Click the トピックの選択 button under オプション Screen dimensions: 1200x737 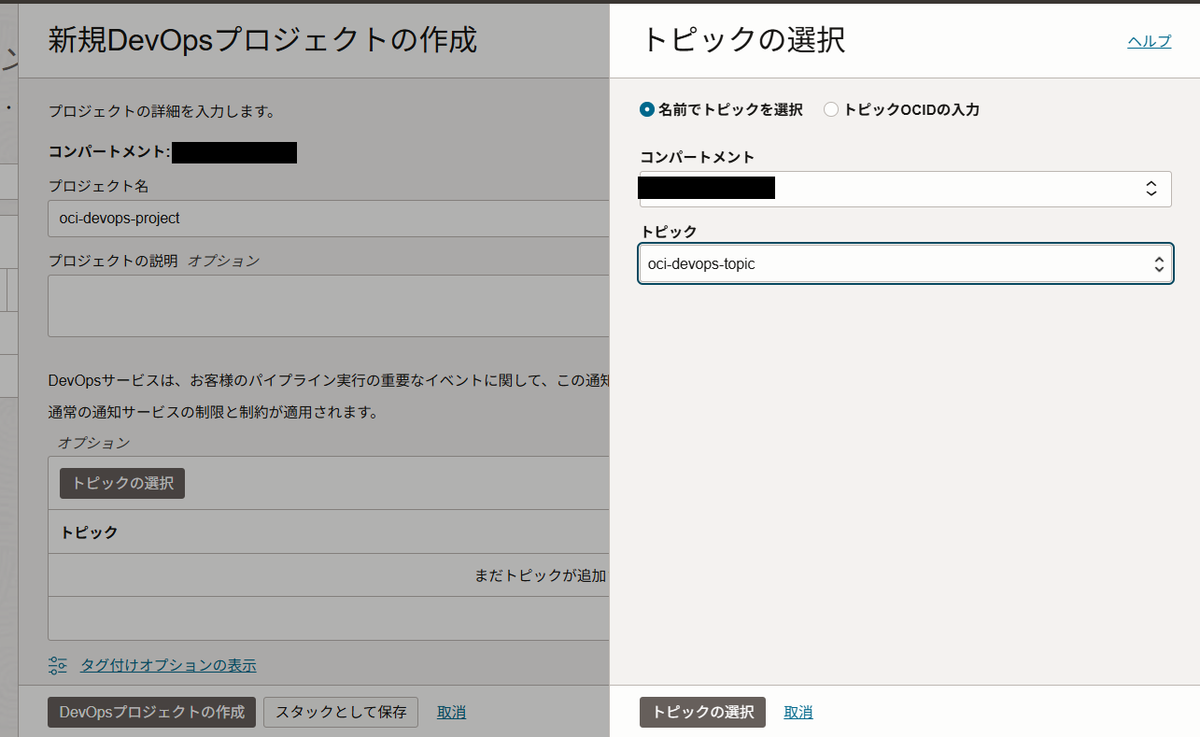[122, 483]
